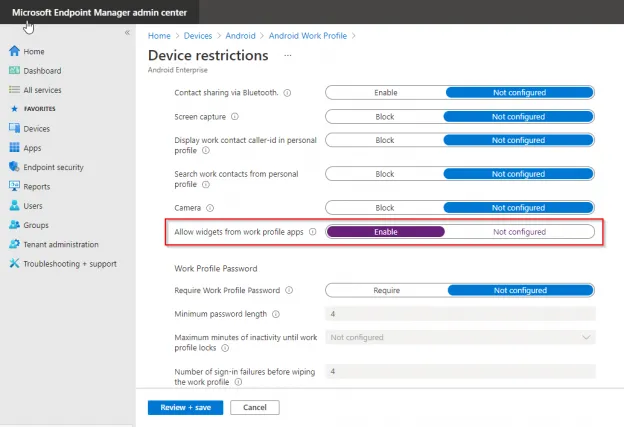Click the Home icon in sidebar

pos(14,51)
